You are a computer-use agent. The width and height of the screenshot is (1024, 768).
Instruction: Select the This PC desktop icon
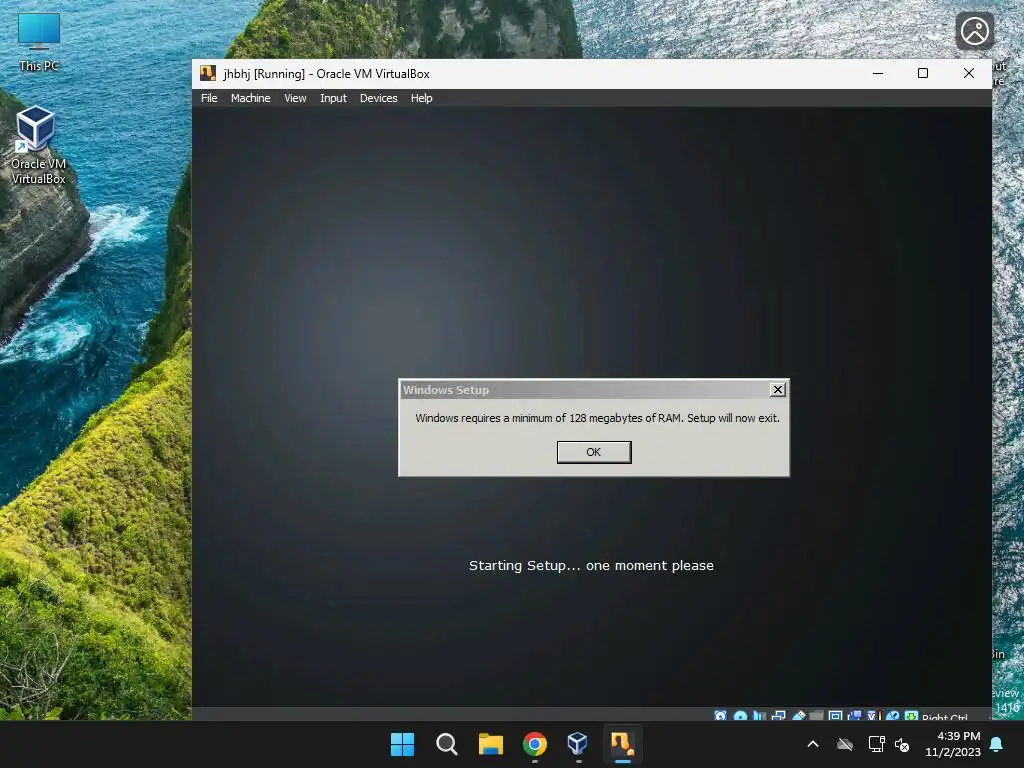39,42
